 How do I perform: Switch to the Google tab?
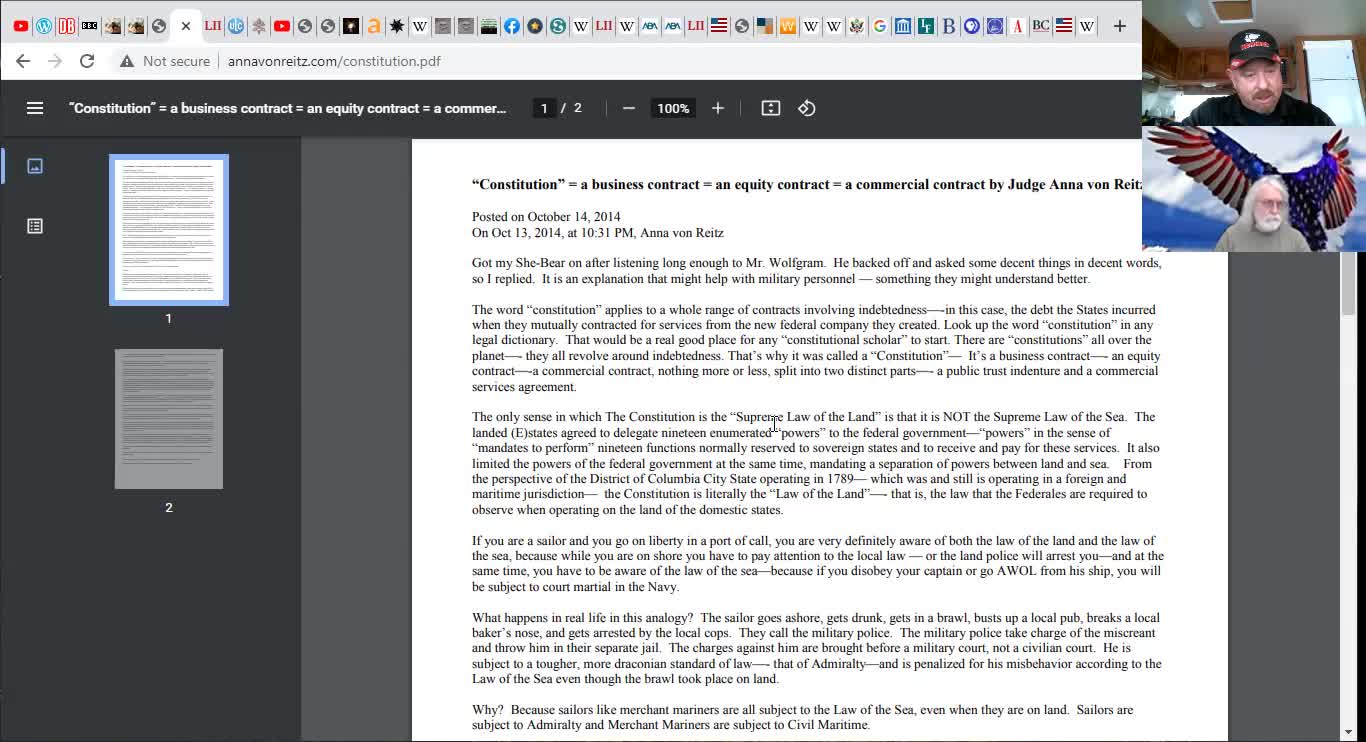coord(880,26)
